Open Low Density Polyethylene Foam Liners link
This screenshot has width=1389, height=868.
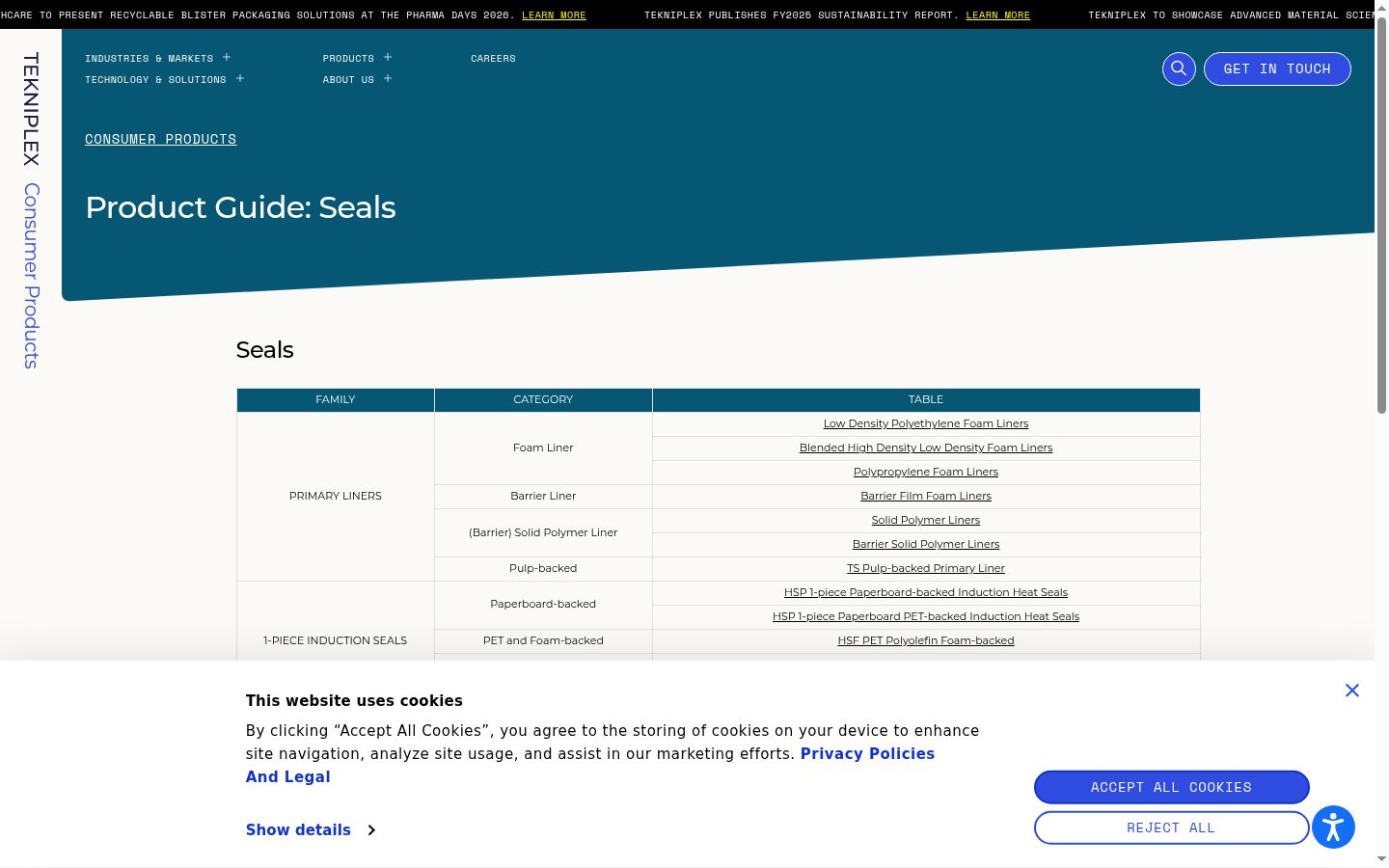(926, 423)
